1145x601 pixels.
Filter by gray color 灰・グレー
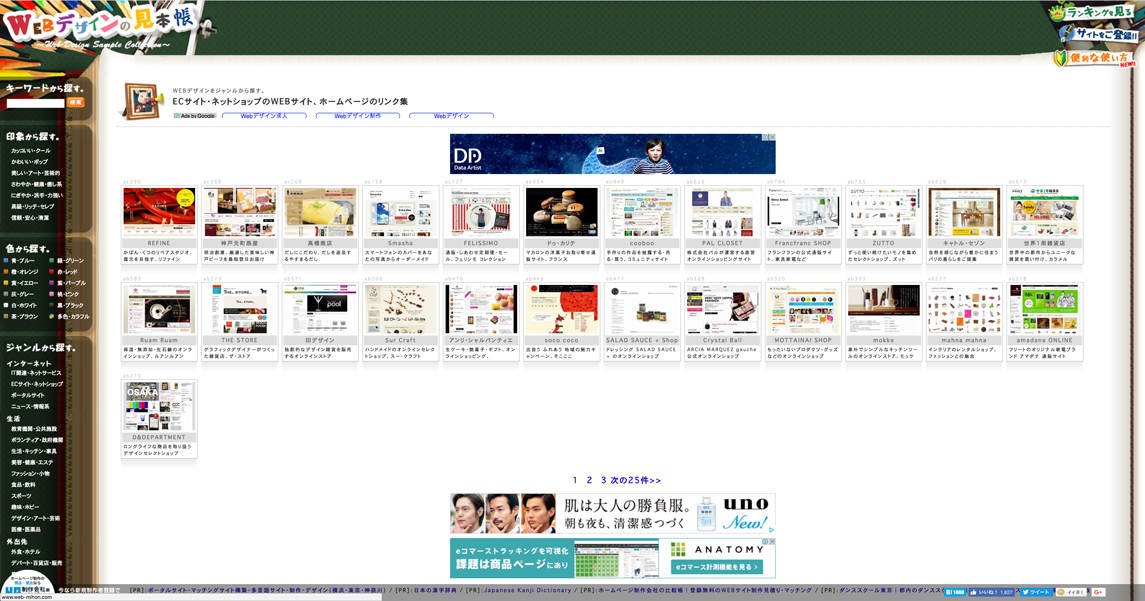[19, 294]
